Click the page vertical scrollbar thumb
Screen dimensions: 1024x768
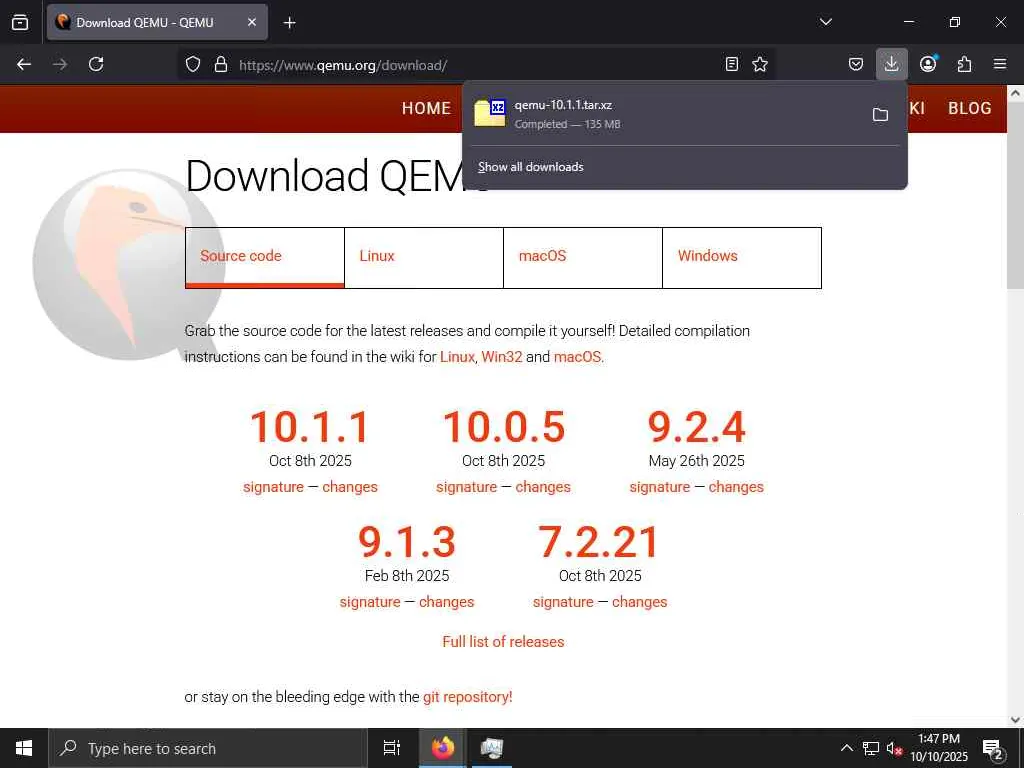coord(1015,196)
